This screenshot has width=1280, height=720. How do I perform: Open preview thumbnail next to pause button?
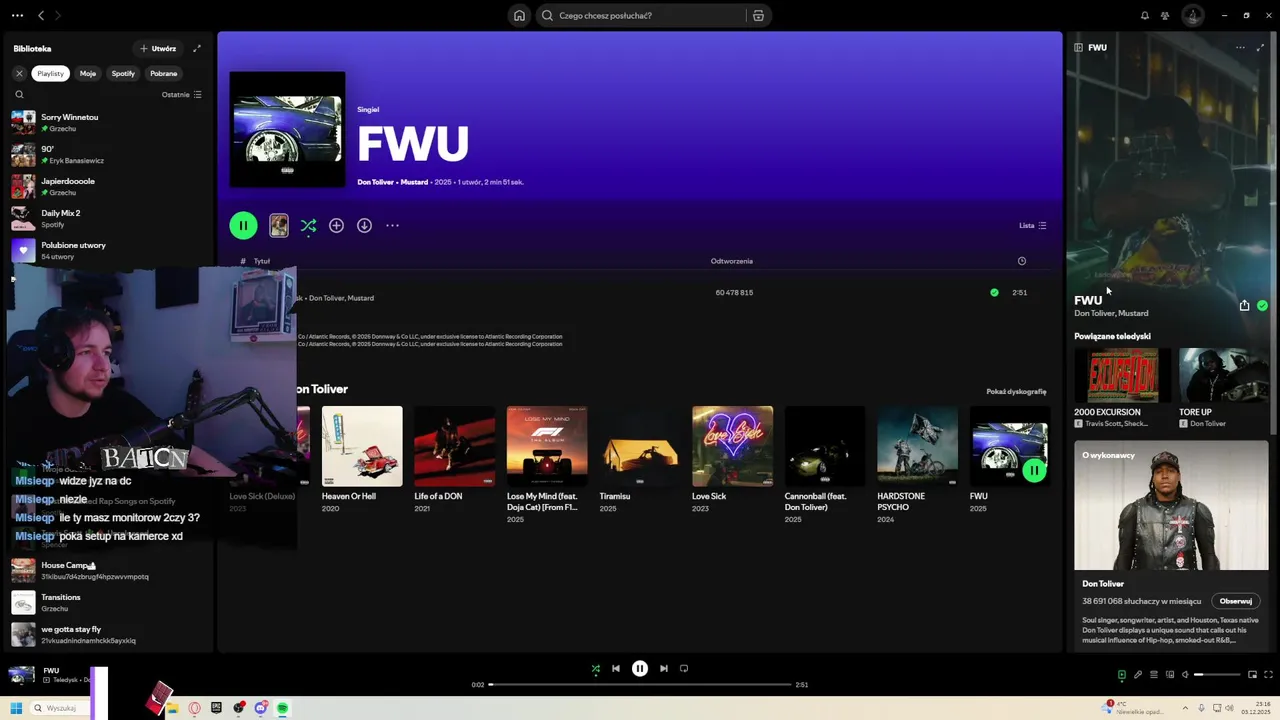[x=279, y=225]
